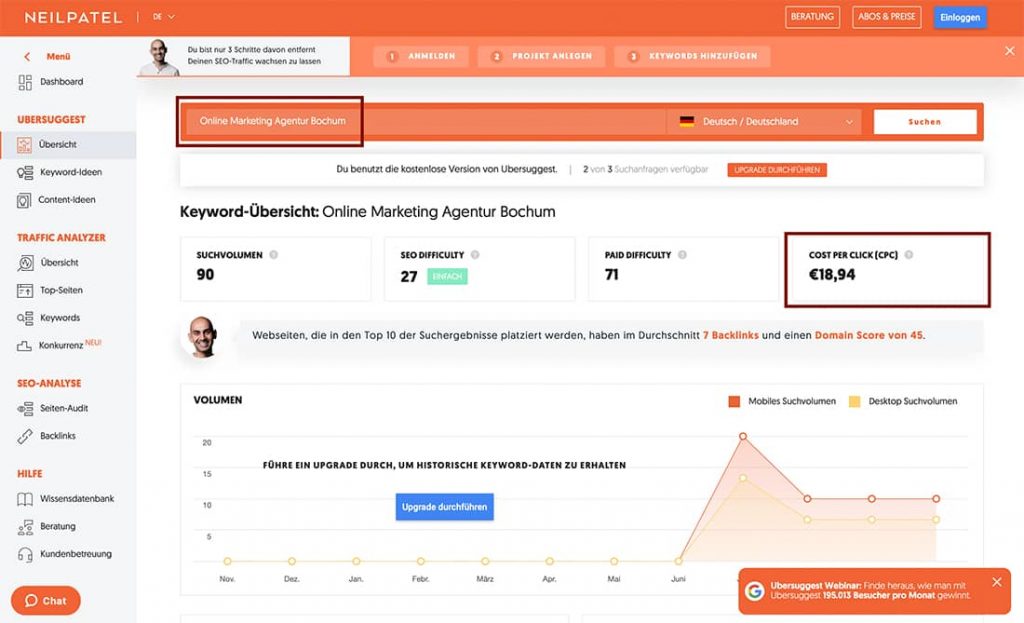
Task: Open the Chat button
Action: pyautogui.click(x=46, y=601)
